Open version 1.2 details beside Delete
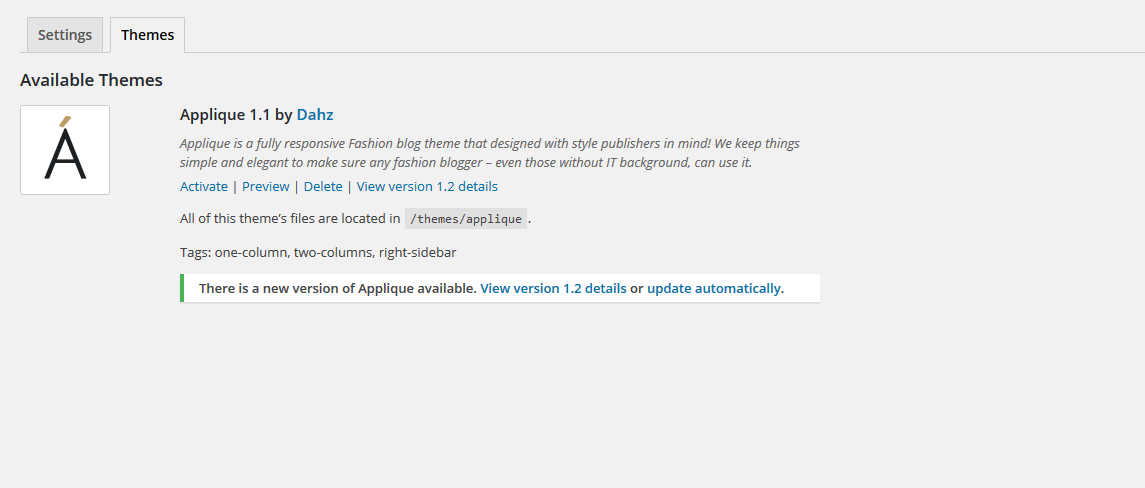The height and width of the screenshot is (488, 1145). (x=427, y=186)
